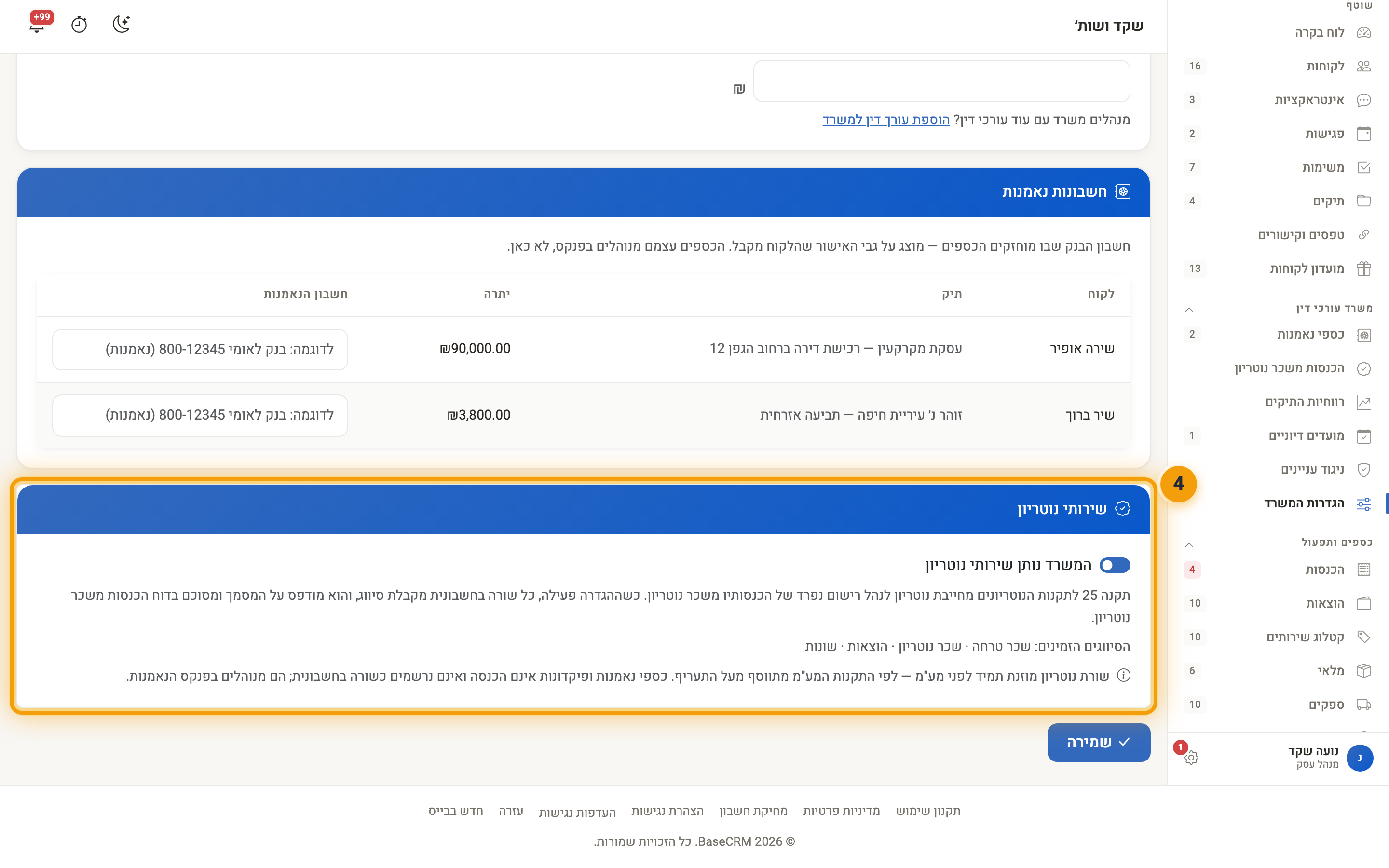The image size is (1389, 868).
Task: Go to הכנסות משכר נוטריון menu item
Action: tap(1278, 368)
